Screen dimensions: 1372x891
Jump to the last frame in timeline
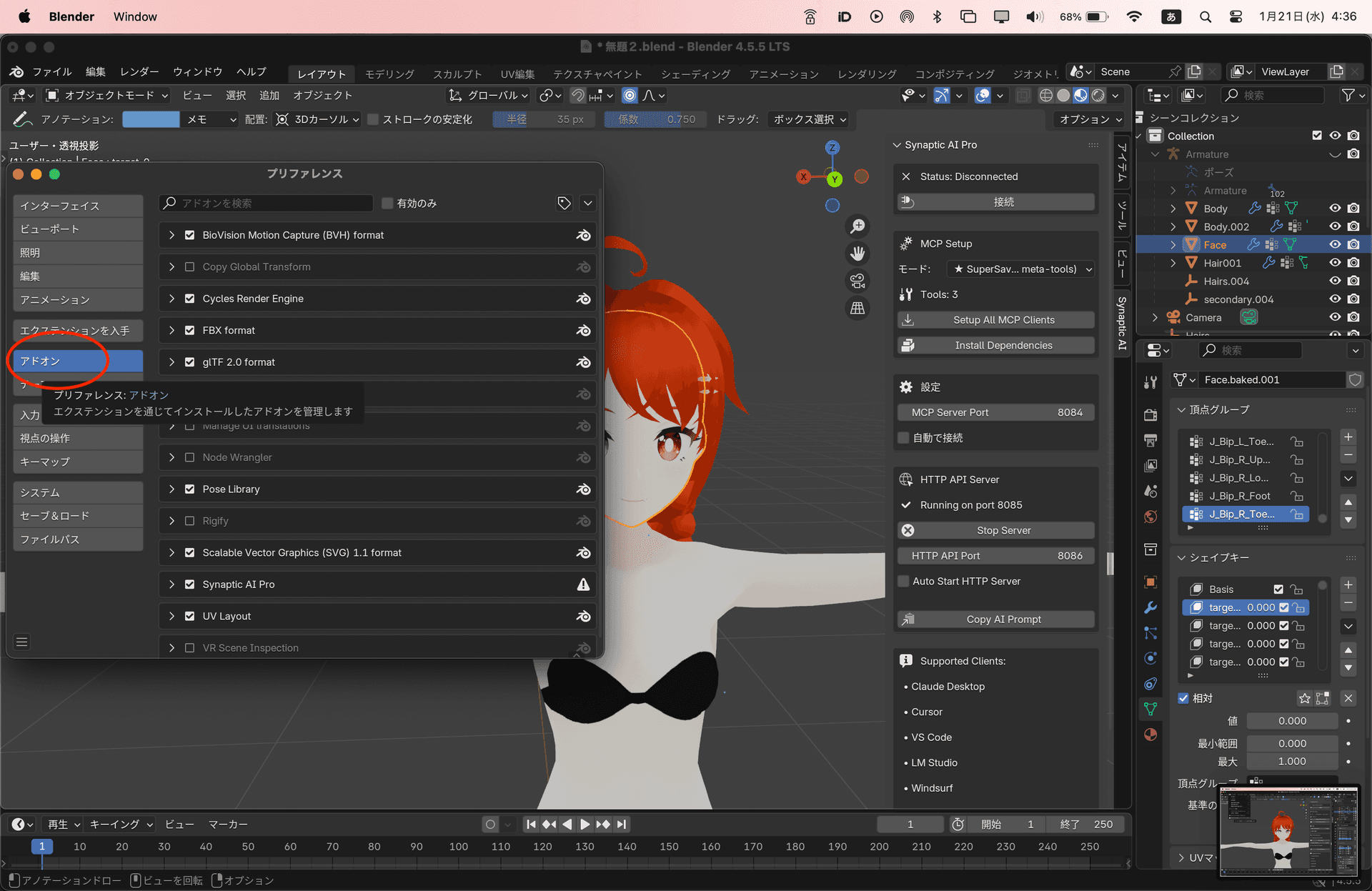point(621,824)
